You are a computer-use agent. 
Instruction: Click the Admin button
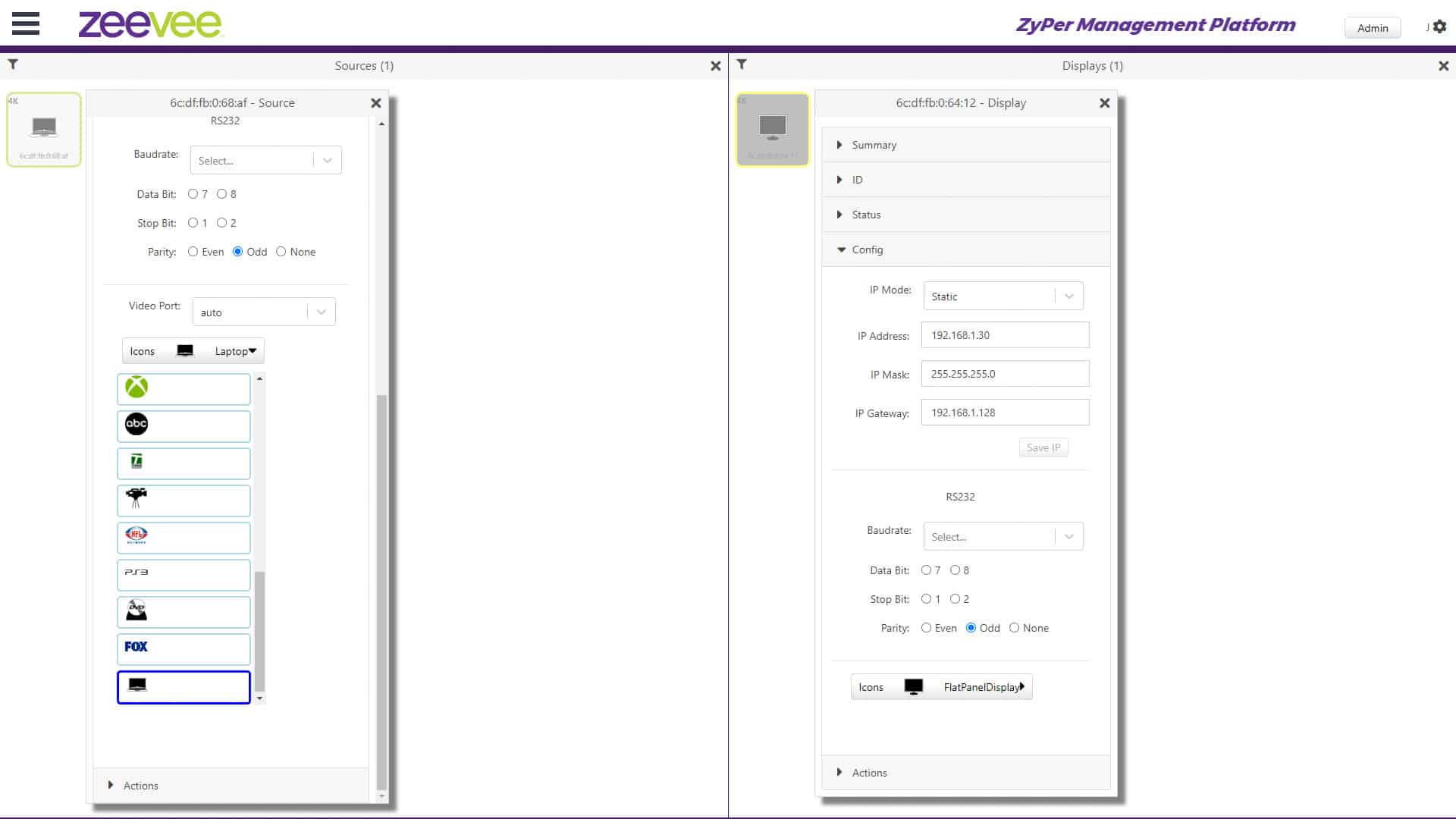click(1372, 28)
